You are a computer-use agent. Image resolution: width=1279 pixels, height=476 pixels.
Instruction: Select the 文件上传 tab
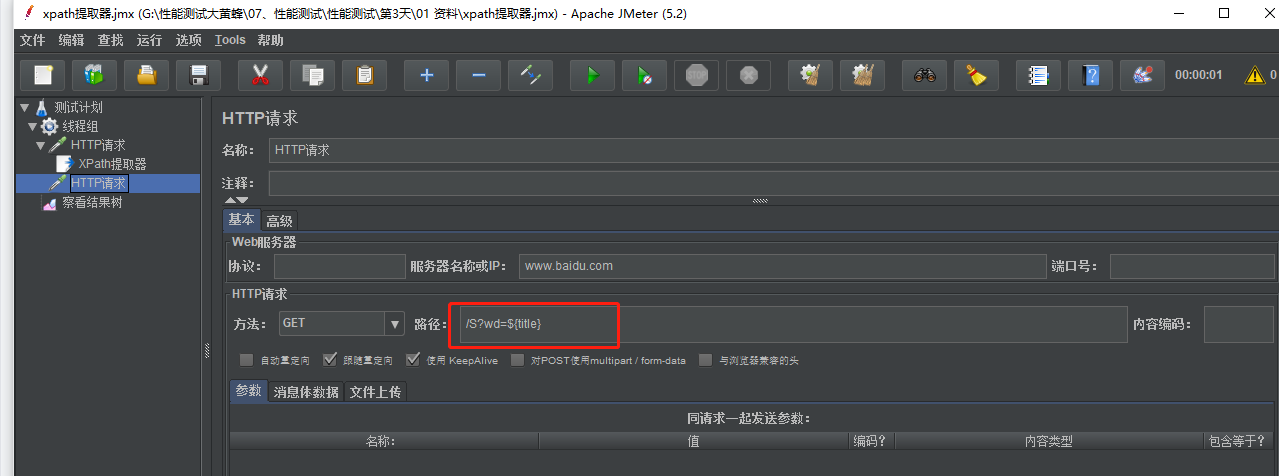pos(375,392)
